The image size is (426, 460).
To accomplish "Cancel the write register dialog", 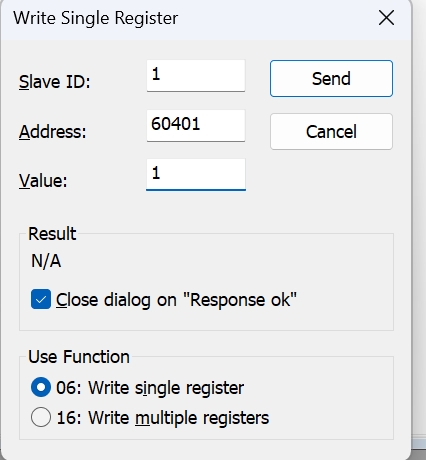I will [331, 132].
